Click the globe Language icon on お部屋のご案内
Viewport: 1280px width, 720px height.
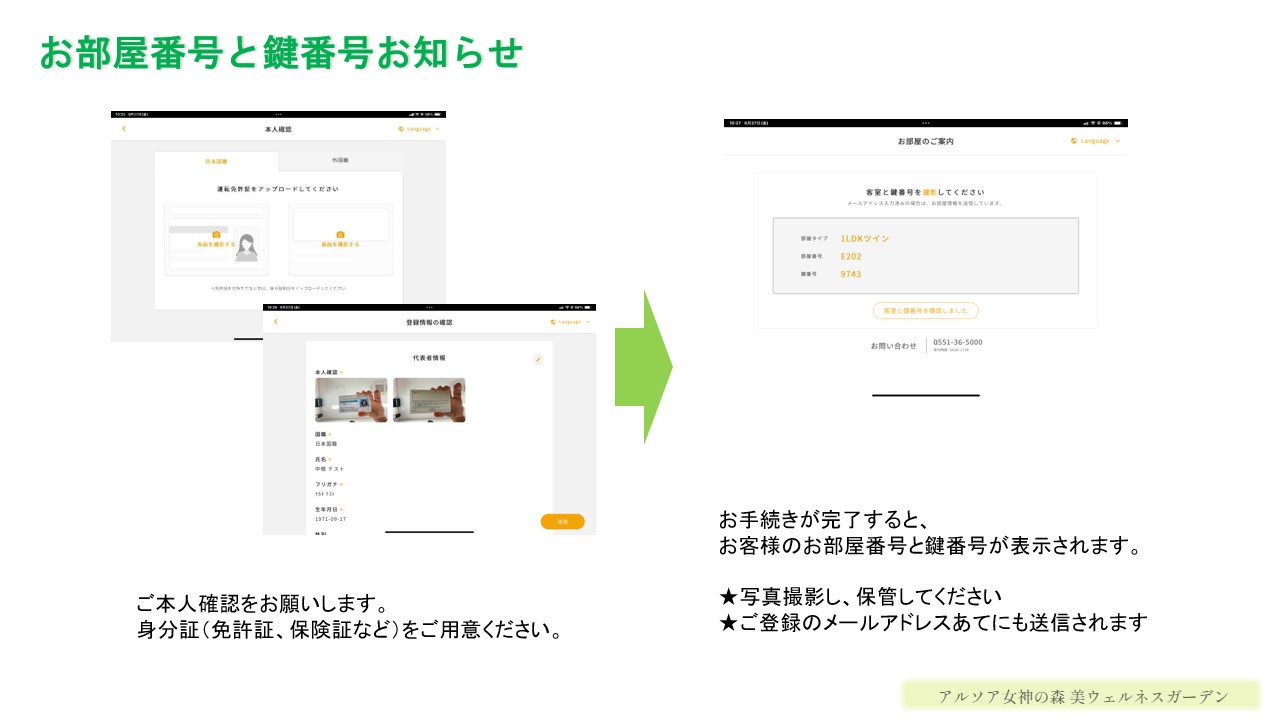click(1072, 141)
